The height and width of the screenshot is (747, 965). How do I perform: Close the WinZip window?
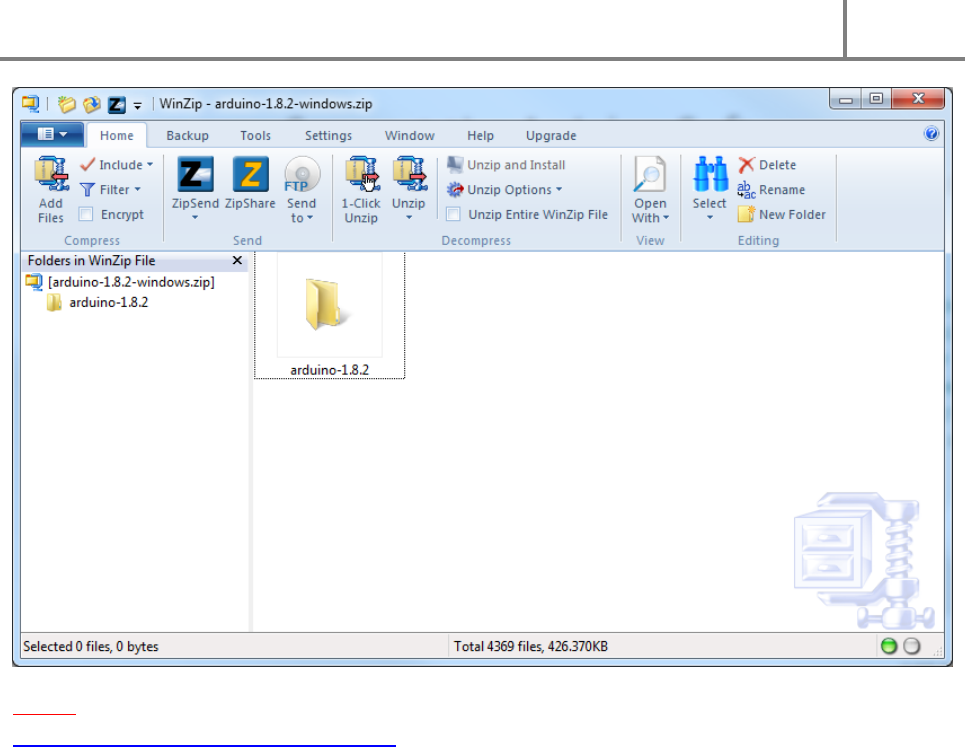click(x=918, y=99)
